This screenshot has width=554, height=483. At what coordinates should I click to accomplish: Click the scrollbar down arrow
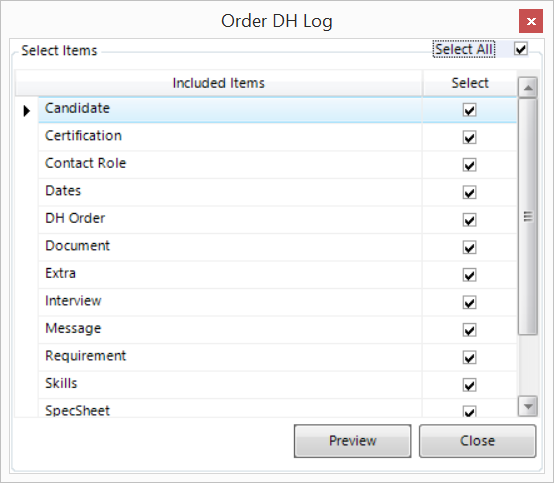click(528, 406)
